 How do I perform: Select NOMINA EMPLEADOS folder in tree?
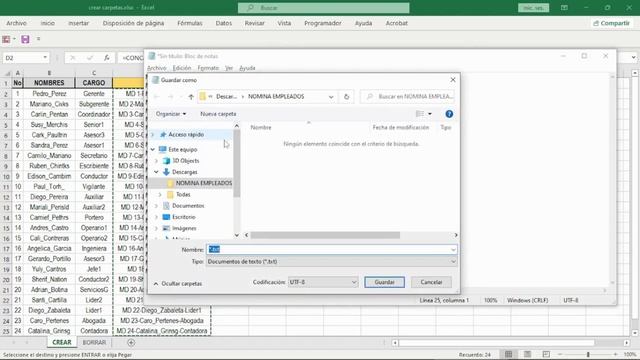pyautogui.click(x=203, y=183)
